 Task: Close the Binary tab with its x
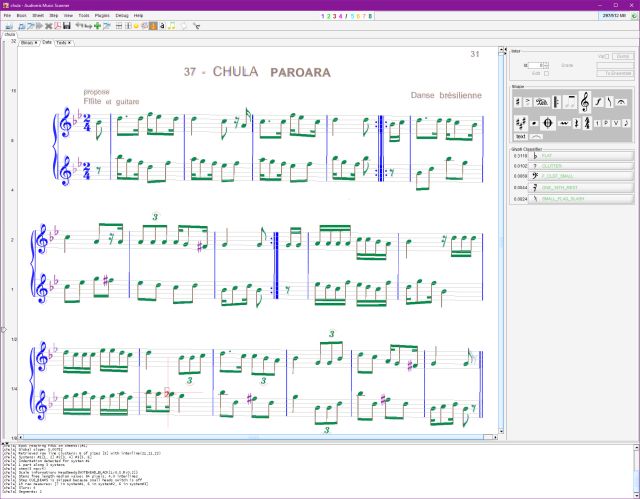pyautogui.click(x=36, y=42)
